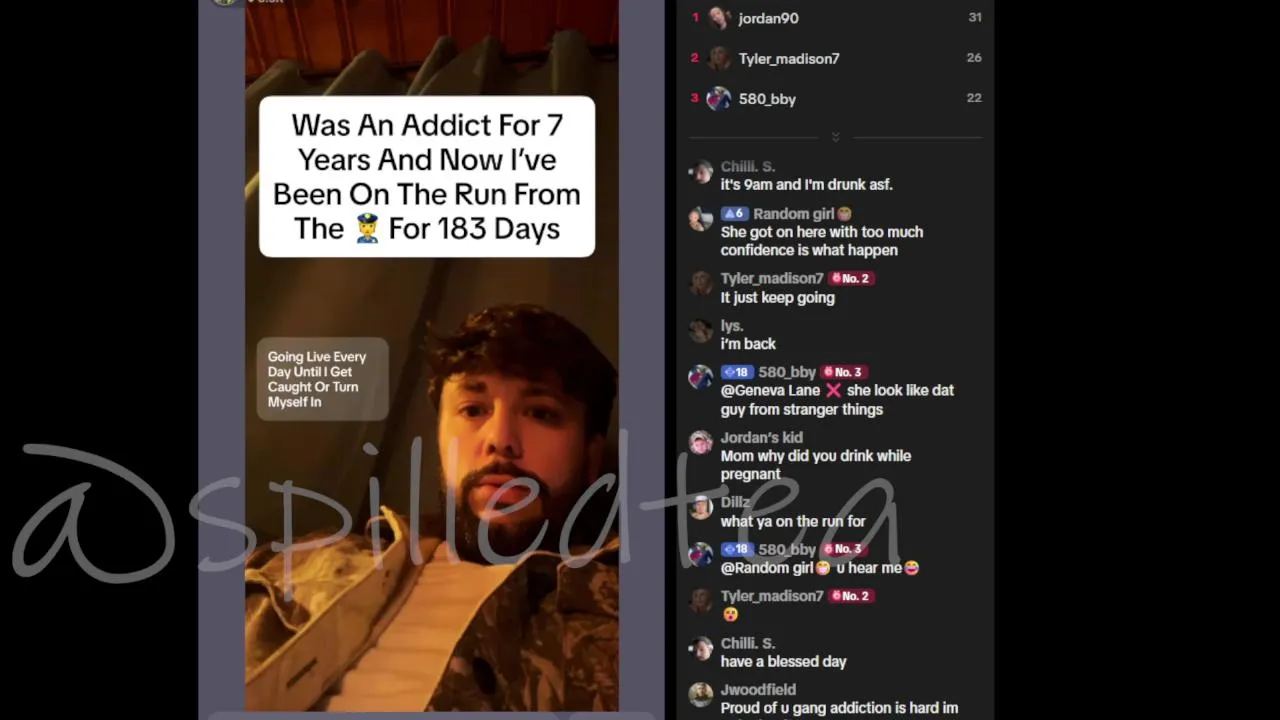Open the Jwoodfield username in chat
This screenshot has height=720, width=1280.
[x=758, y=690]
